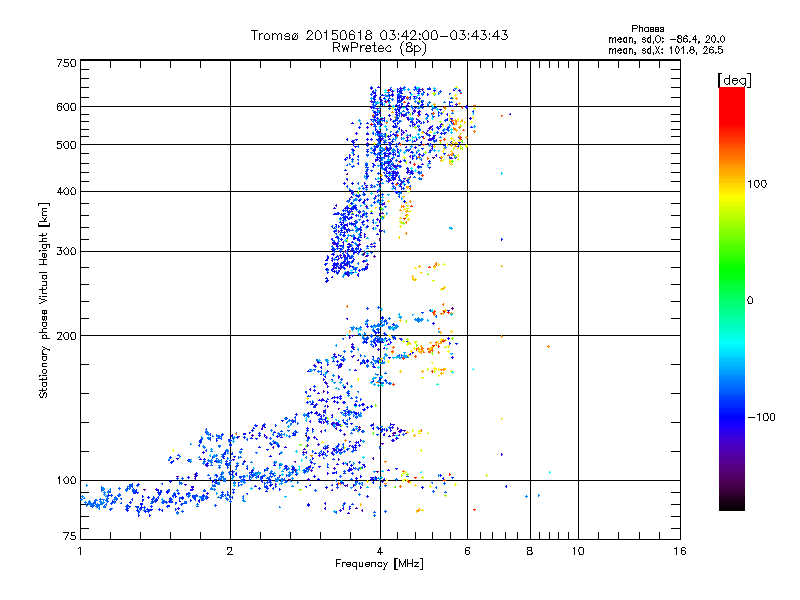Select the "mean, sd,O: -86.4, 20.0" line
The image size is (800, 600).
point(666,39)
